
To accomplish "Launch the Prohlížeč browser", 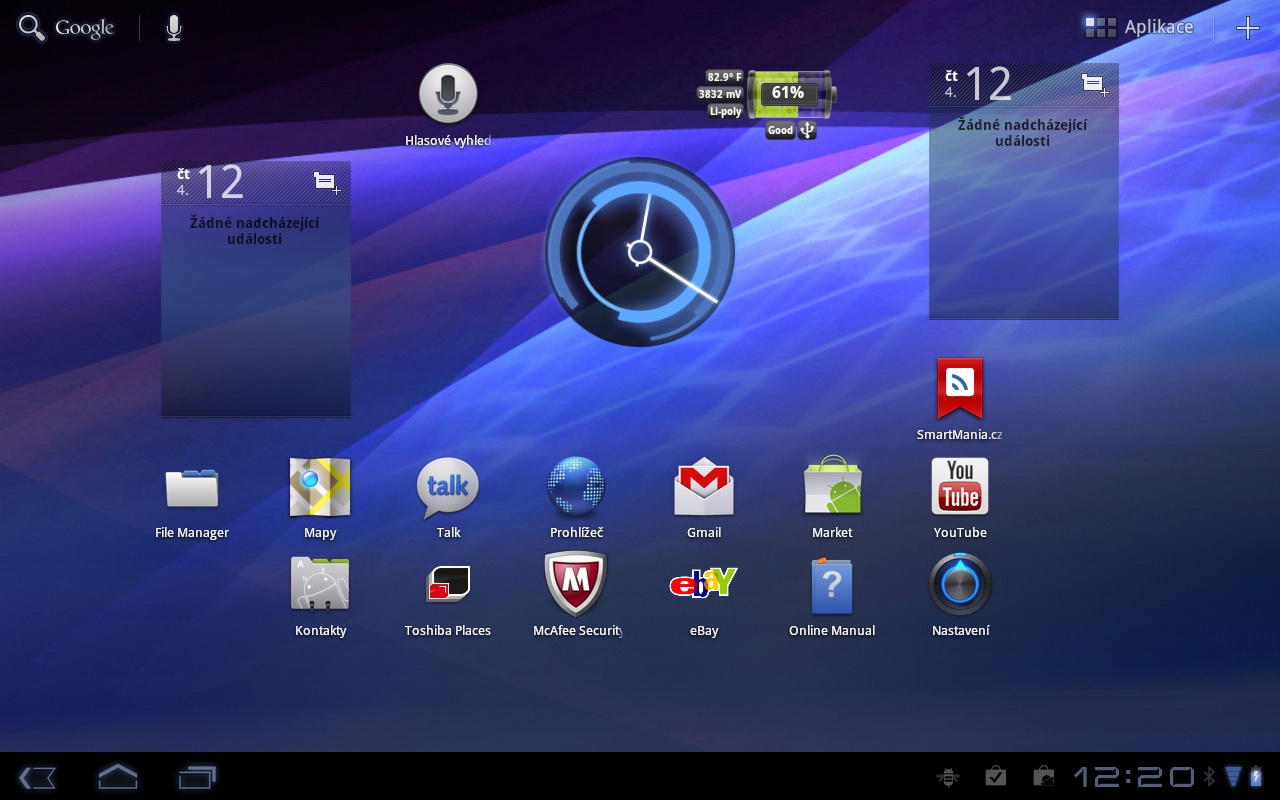I will coord(576,499).
